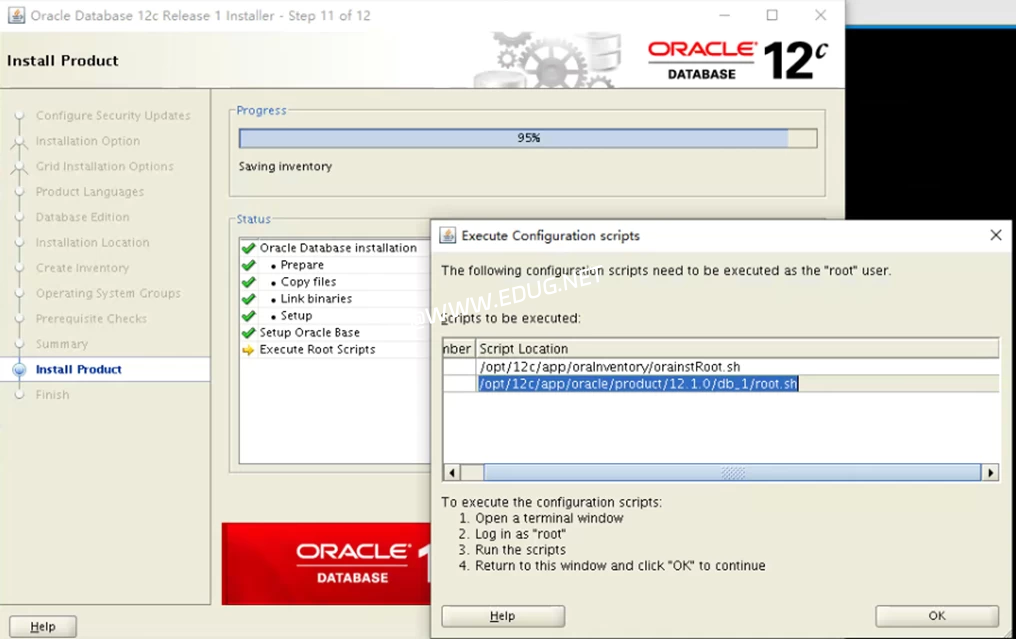Viewport: 1016px width, 639px height.
Task: Click the Execute Root Scripts status row
Action: 335,349
